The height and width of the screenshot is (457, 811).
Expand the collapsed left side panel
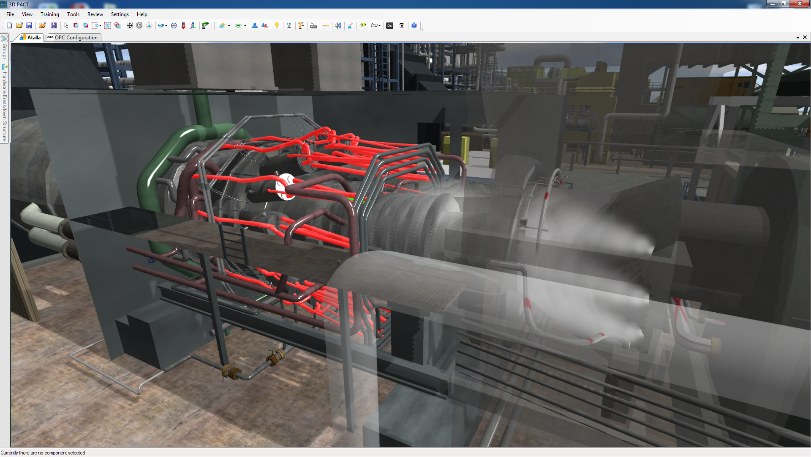4,38
